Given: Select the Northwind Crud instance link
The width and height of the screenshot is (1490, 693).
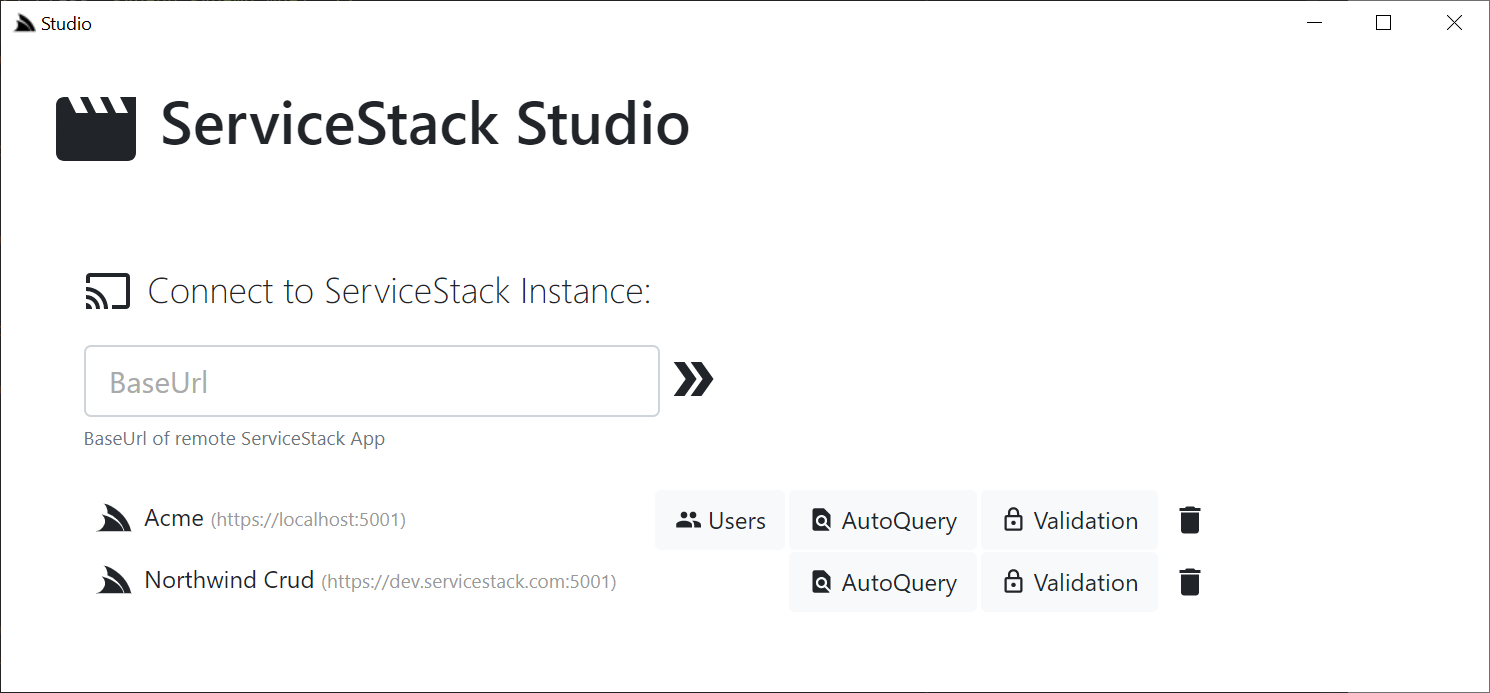Looking at the screenshot, I should tap(229, 580).
